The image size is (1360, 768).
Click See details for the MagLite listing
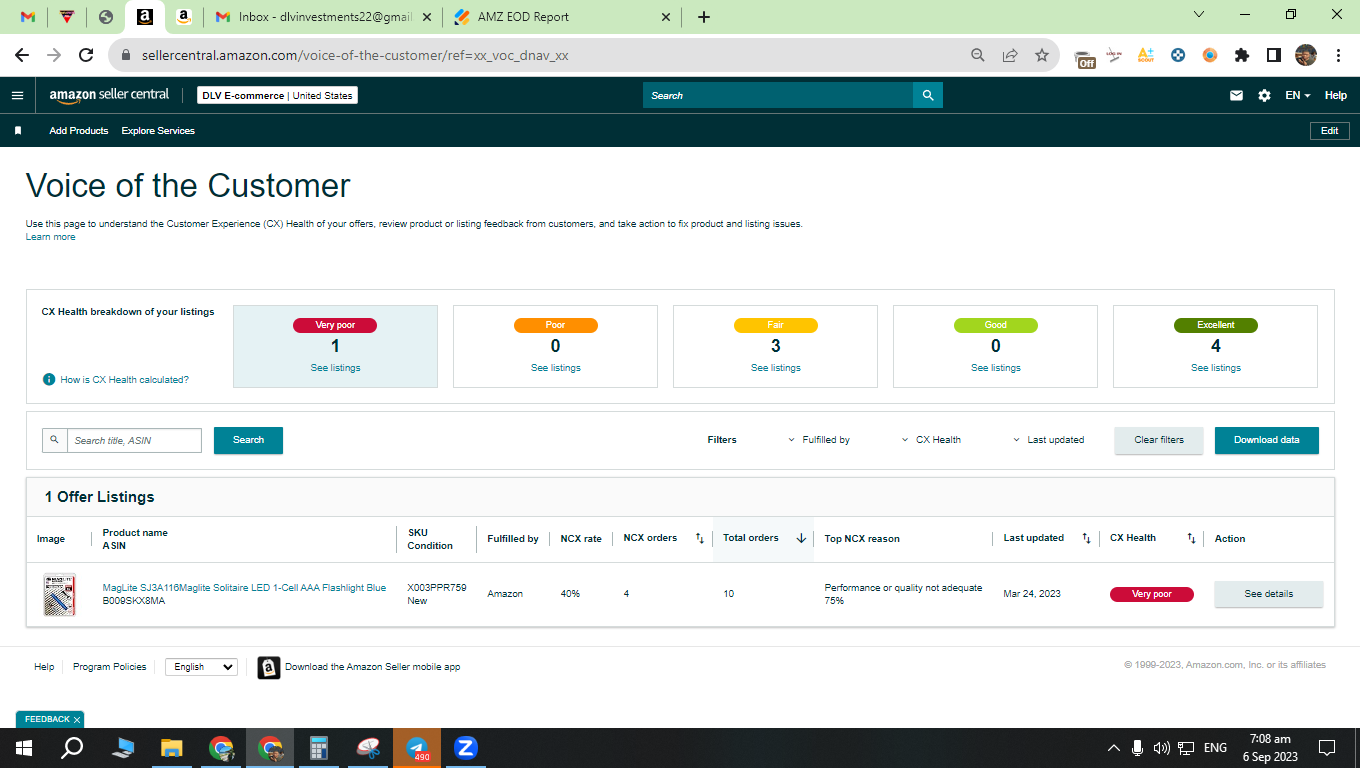[x=1269, y=594]
